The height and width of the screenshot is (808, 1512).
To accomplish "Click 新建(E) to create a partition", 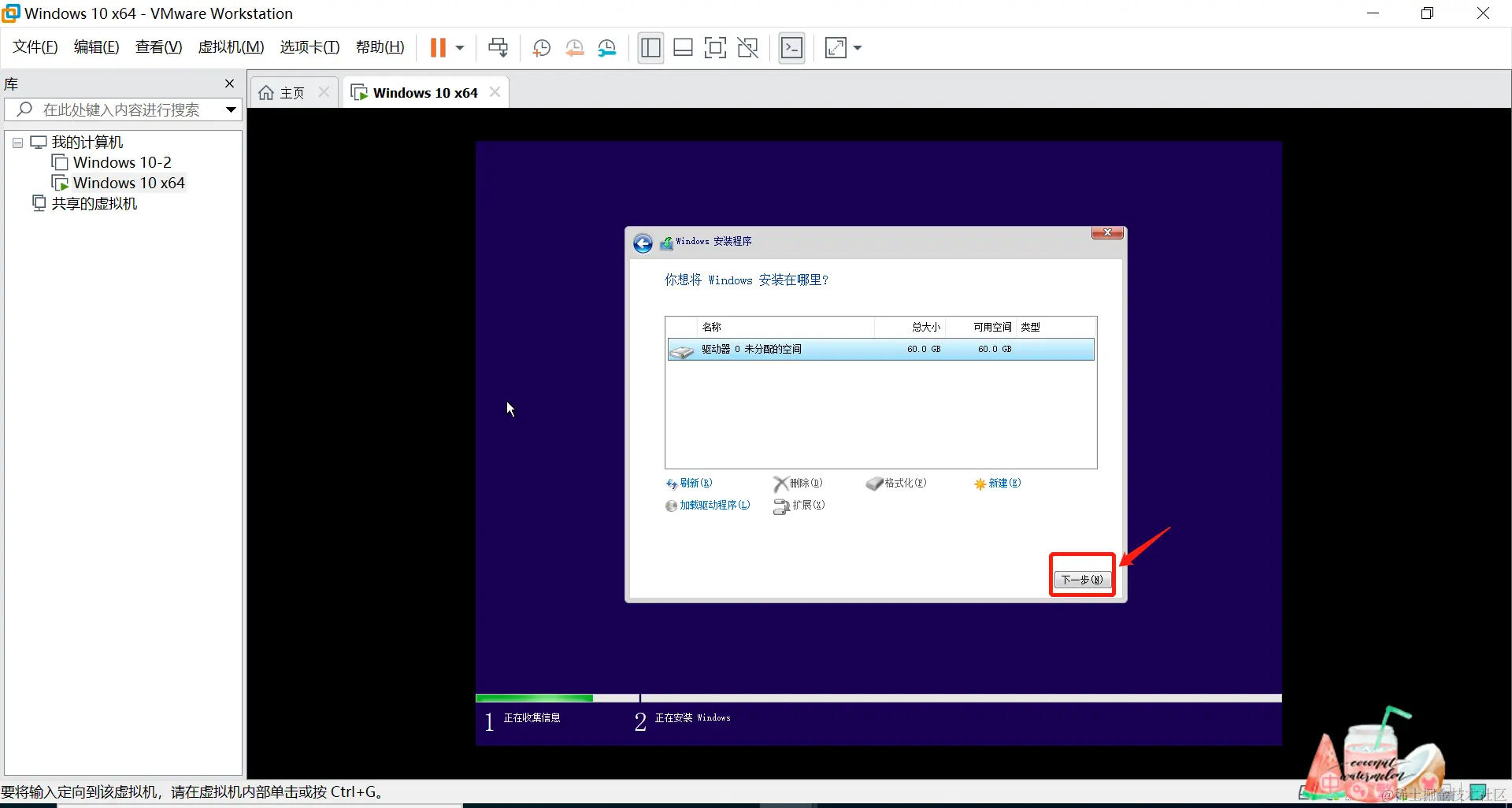I will tap(997, 484).
